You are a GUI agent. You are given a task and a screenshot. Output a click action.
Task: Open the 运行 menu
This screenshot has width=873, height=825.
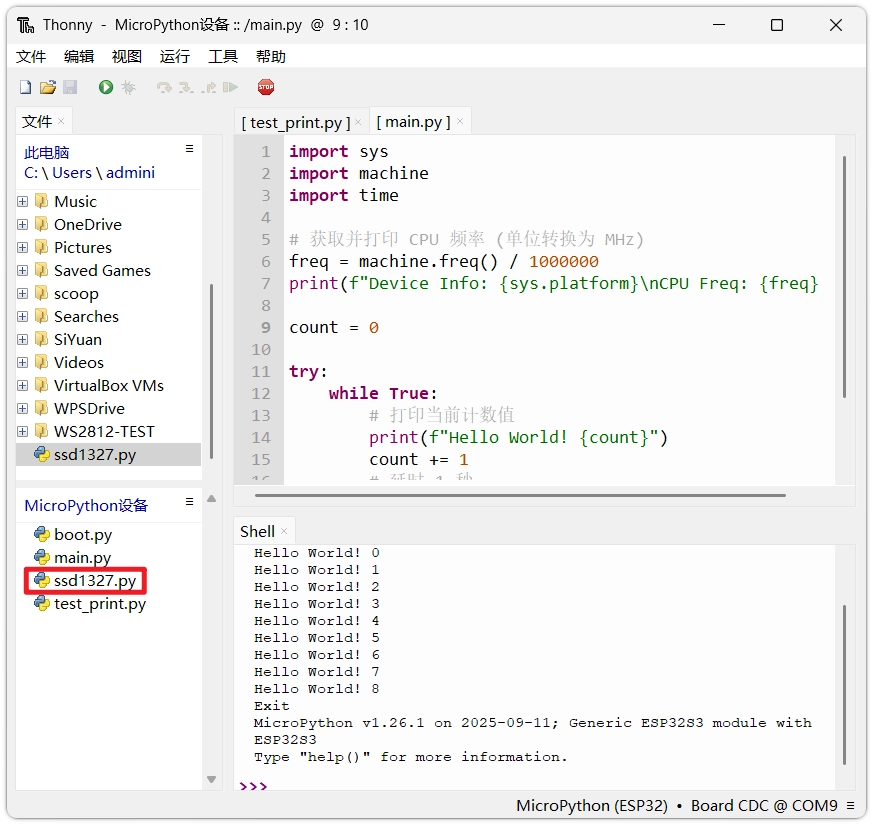(x=174, y=57)
